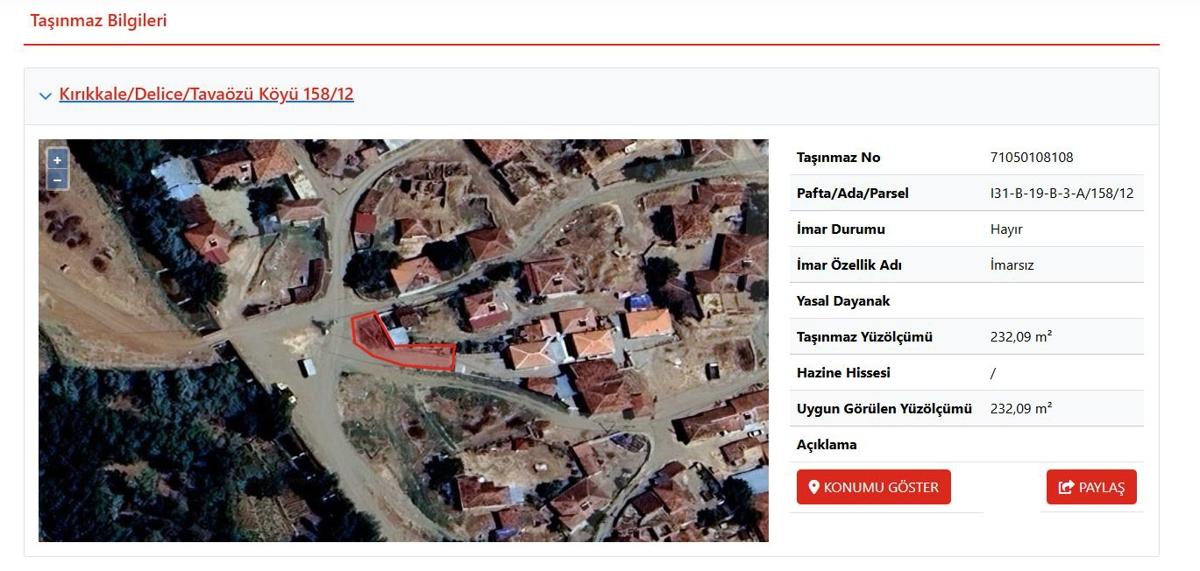Viewport: 1200px width, 571px height.
Task: Click the Taşınmaz Bilgileri section heading
Action: (x=98, y=21)
